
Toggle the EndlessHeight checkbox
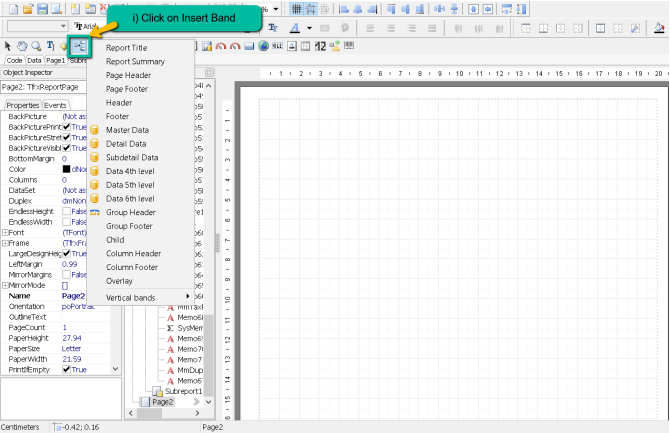coord(67,211)
